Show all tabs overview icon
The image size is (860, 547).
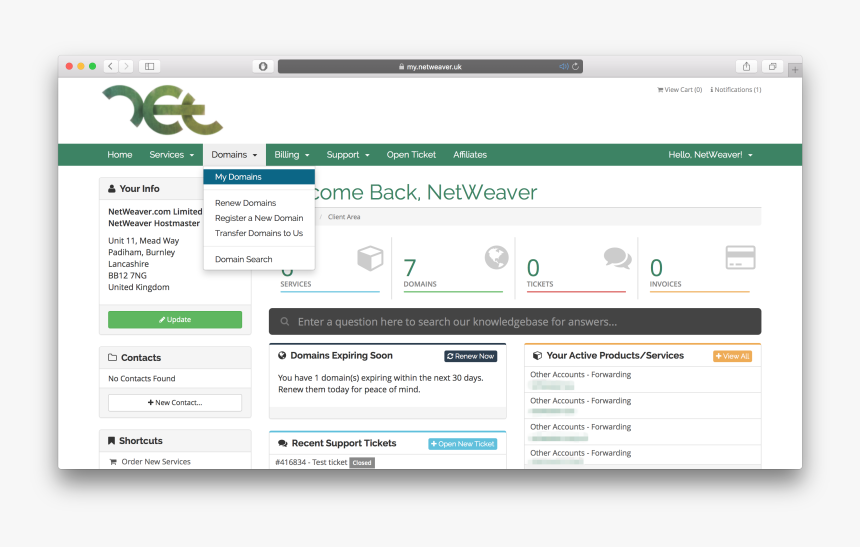point(772,66)
